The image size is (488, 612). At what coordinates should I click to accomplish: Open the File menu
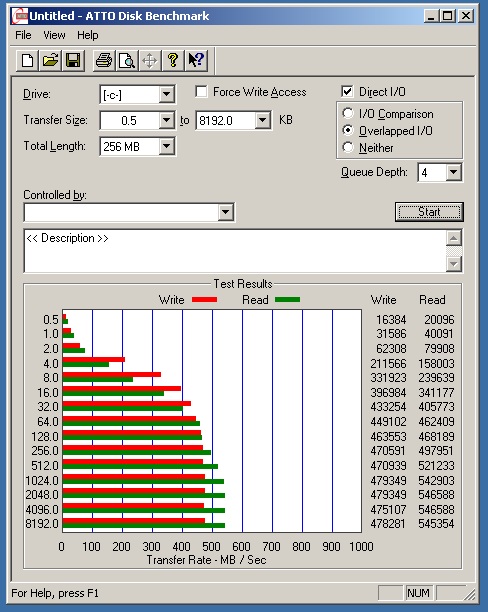click(x=23, y=35)
